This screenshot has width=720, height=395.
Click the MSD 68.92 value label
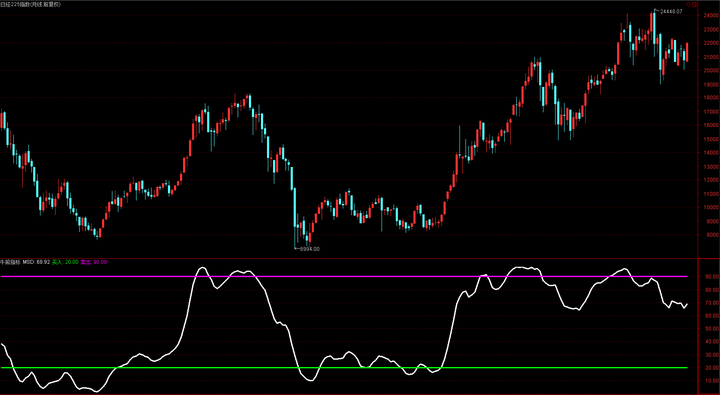[37, 262]
